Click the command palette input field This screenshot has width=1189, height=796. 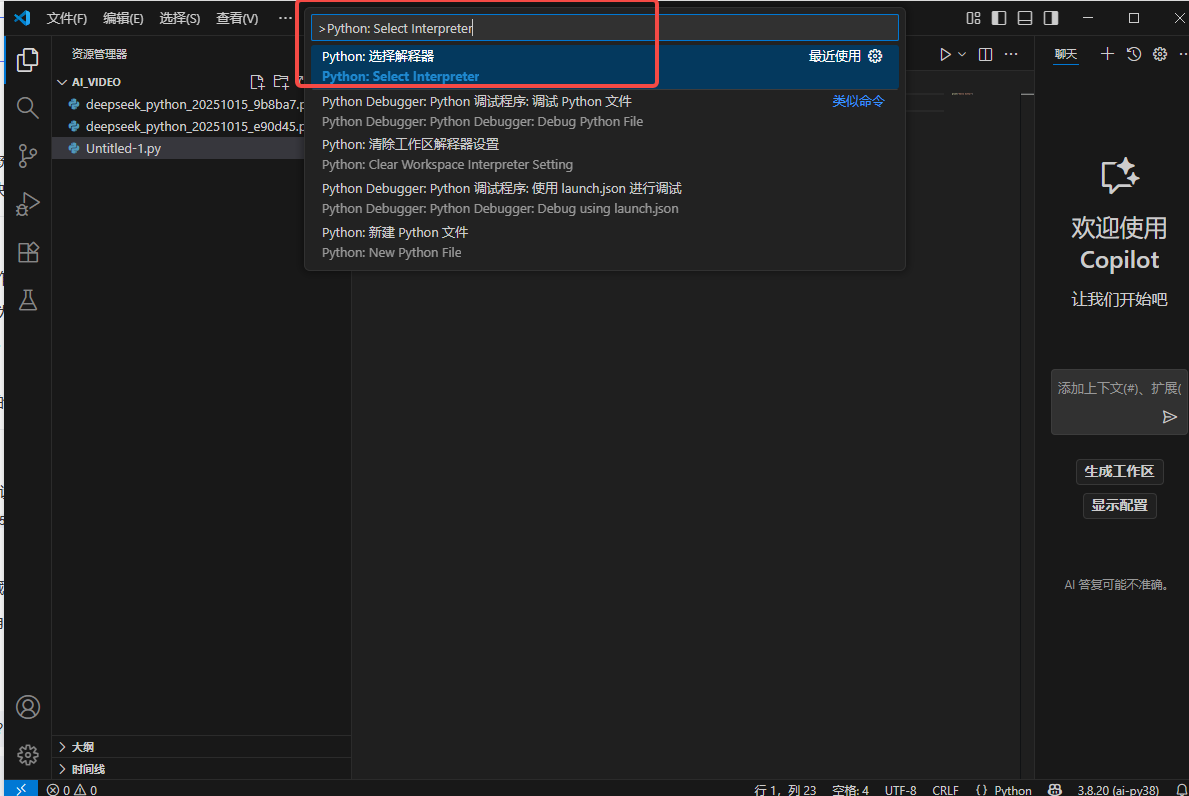click(x=604, y=28)
